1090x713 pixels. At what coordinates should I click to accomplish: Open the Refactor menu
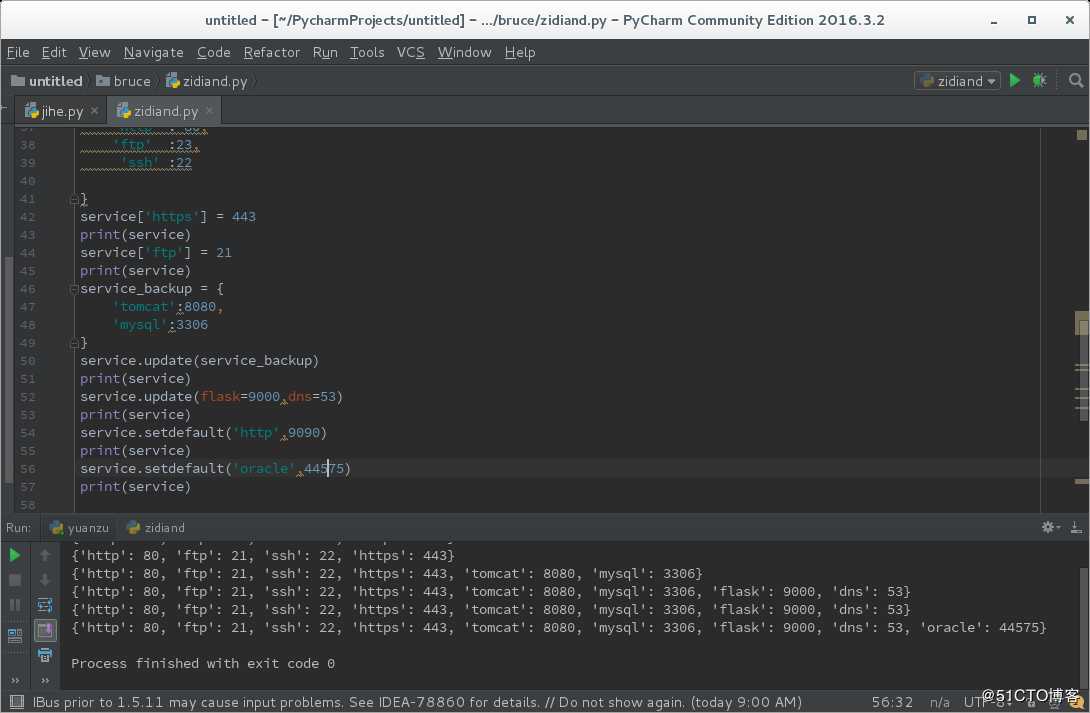tap(272, 52)
